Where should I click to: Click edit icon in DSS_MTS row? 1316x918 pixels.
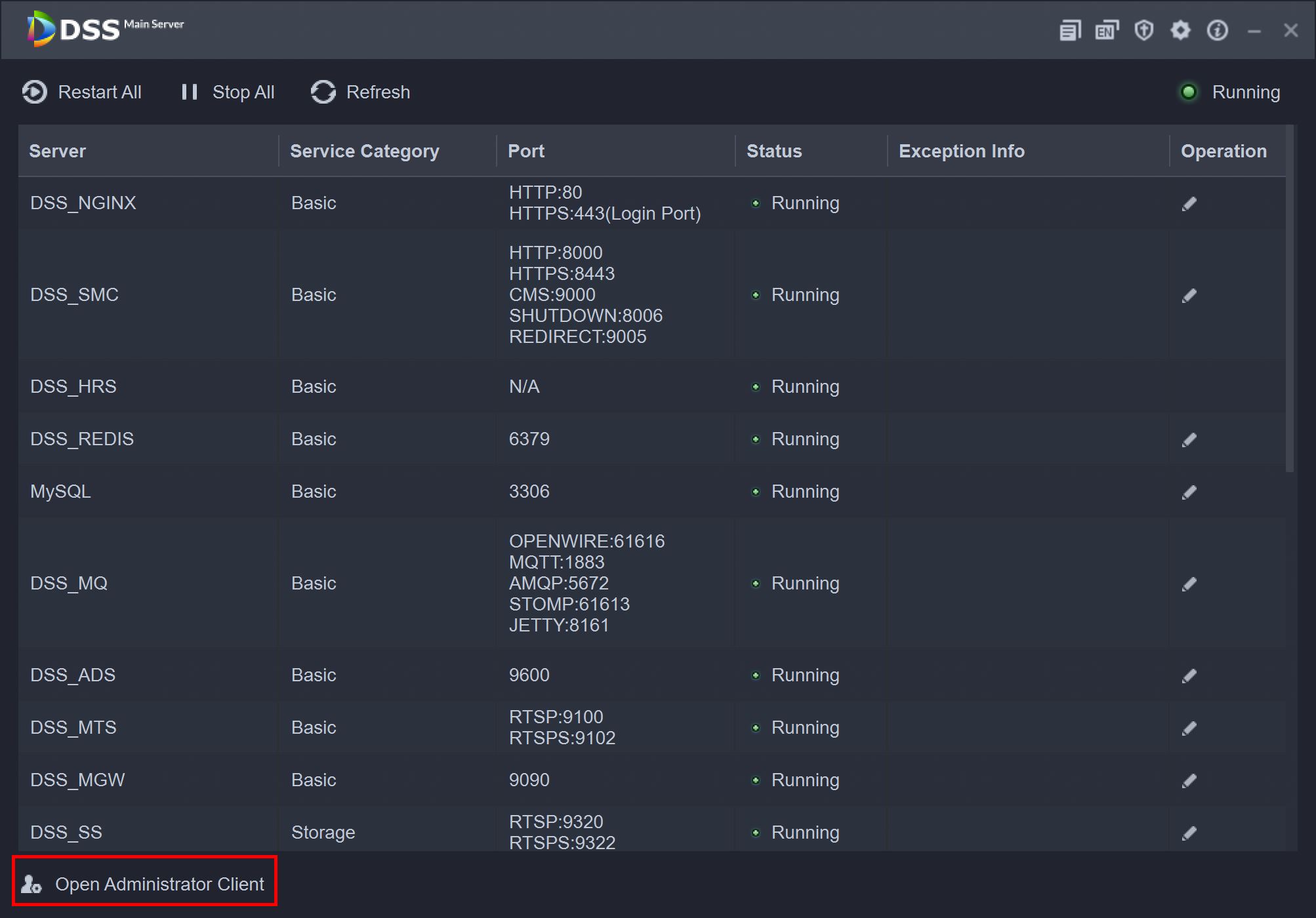click(1189, 728)
